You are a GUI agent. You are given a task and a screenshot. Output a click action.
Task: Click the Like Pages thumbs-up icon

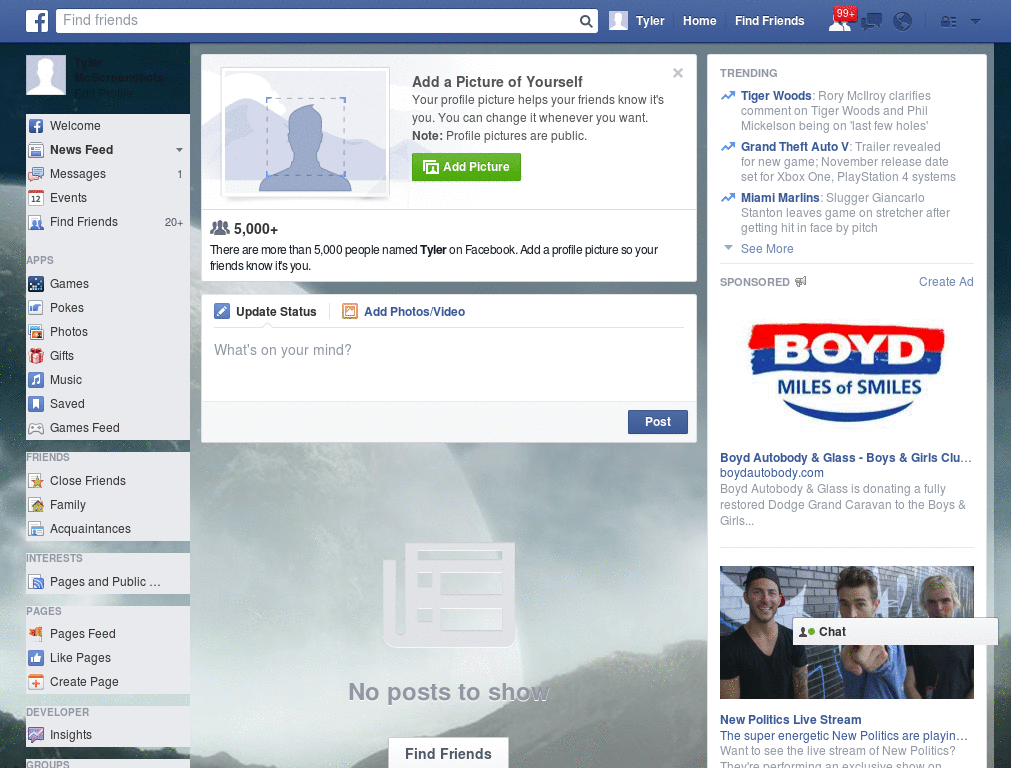click(x=36, y=658)
